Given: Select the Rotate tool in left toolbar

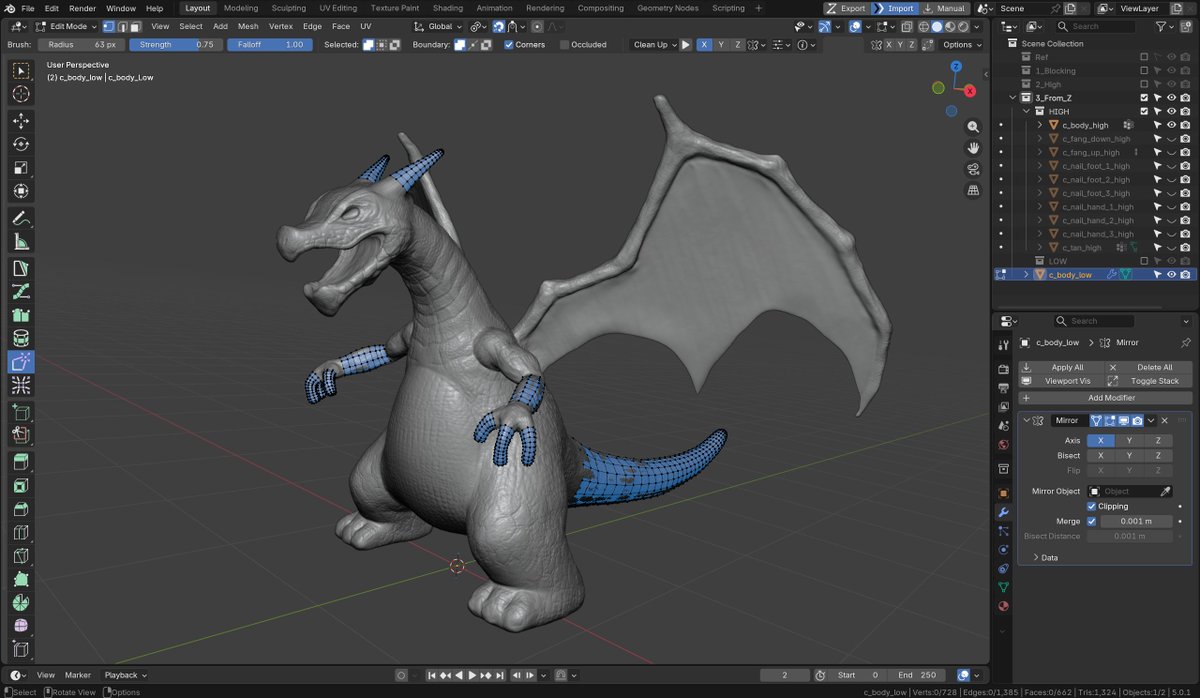Looking at the screenshot, I should pyautogui.click(x=21, y=144).
